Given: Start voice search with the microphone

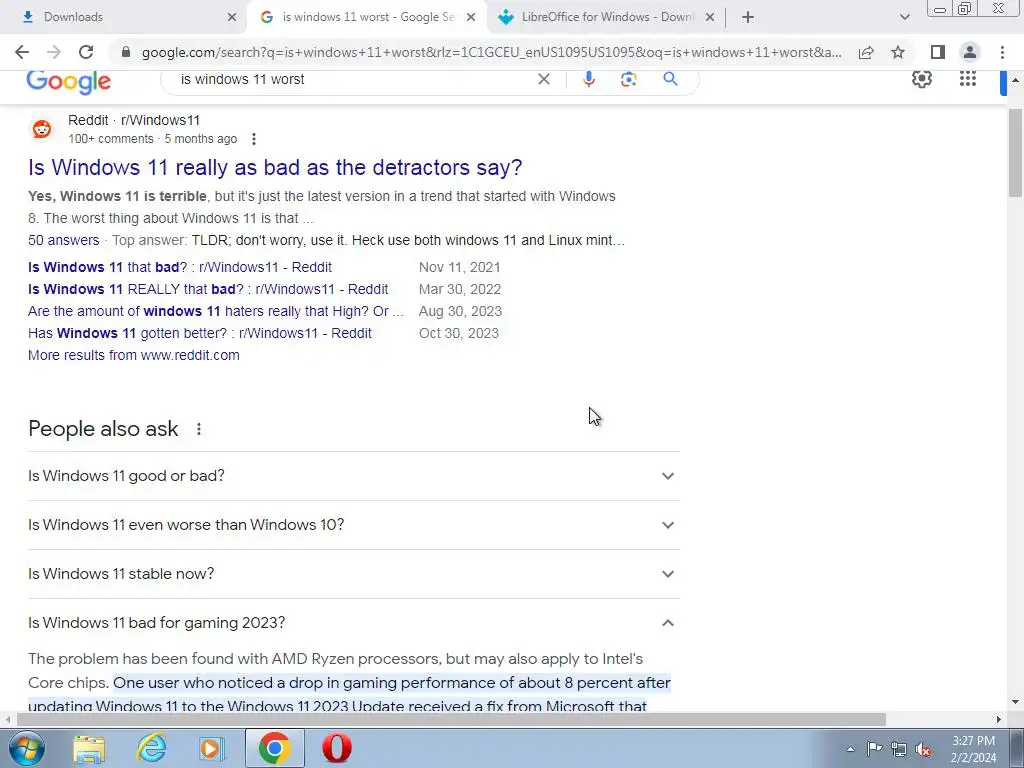Looking at the screenshot, I should 588,80.
